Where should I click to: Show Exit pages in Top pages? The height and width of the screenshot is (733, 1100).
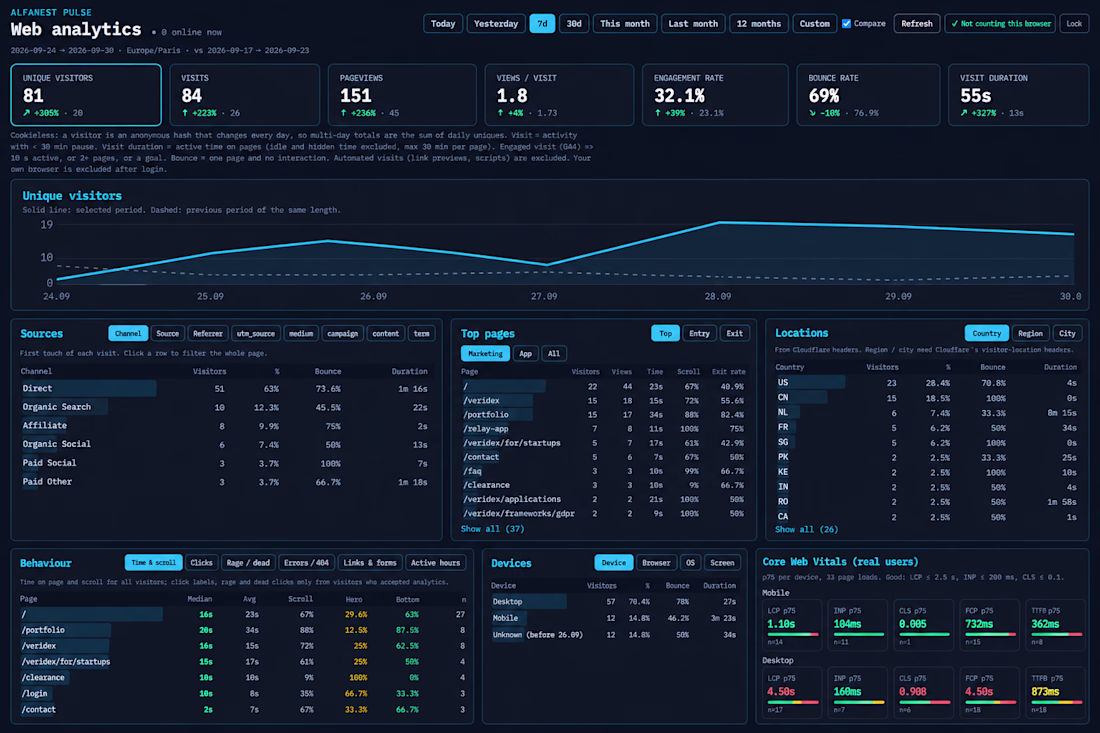735,334
